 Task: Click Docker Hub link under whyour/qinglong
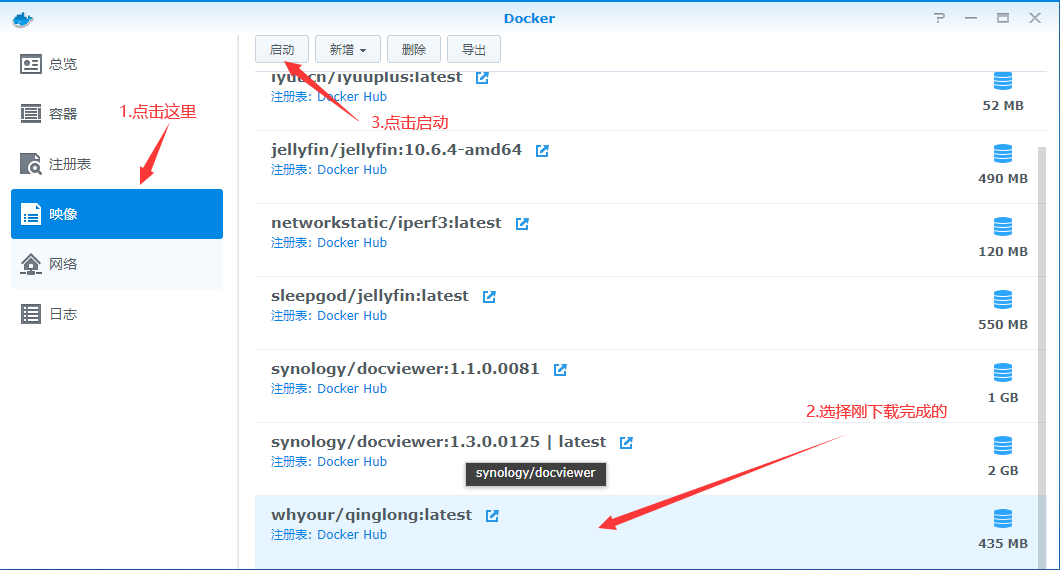[352, 535]
